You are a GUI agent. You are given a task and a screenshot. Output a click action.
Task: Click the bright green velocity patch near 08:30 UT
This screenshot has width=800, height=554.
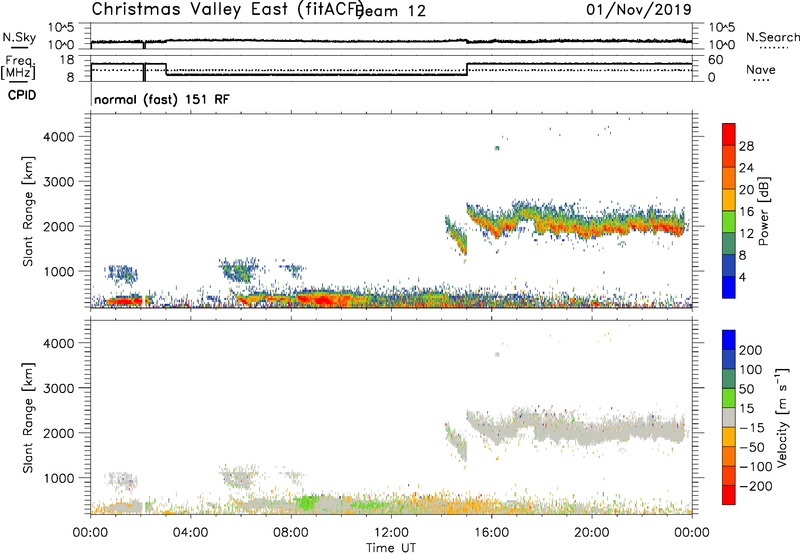tap(307, 502)
